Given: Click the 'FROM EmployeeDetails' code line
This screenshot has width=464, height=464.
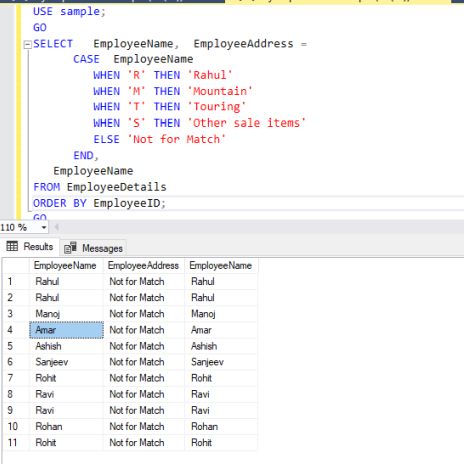Looking at the screenshot, I should pos(100,187).
